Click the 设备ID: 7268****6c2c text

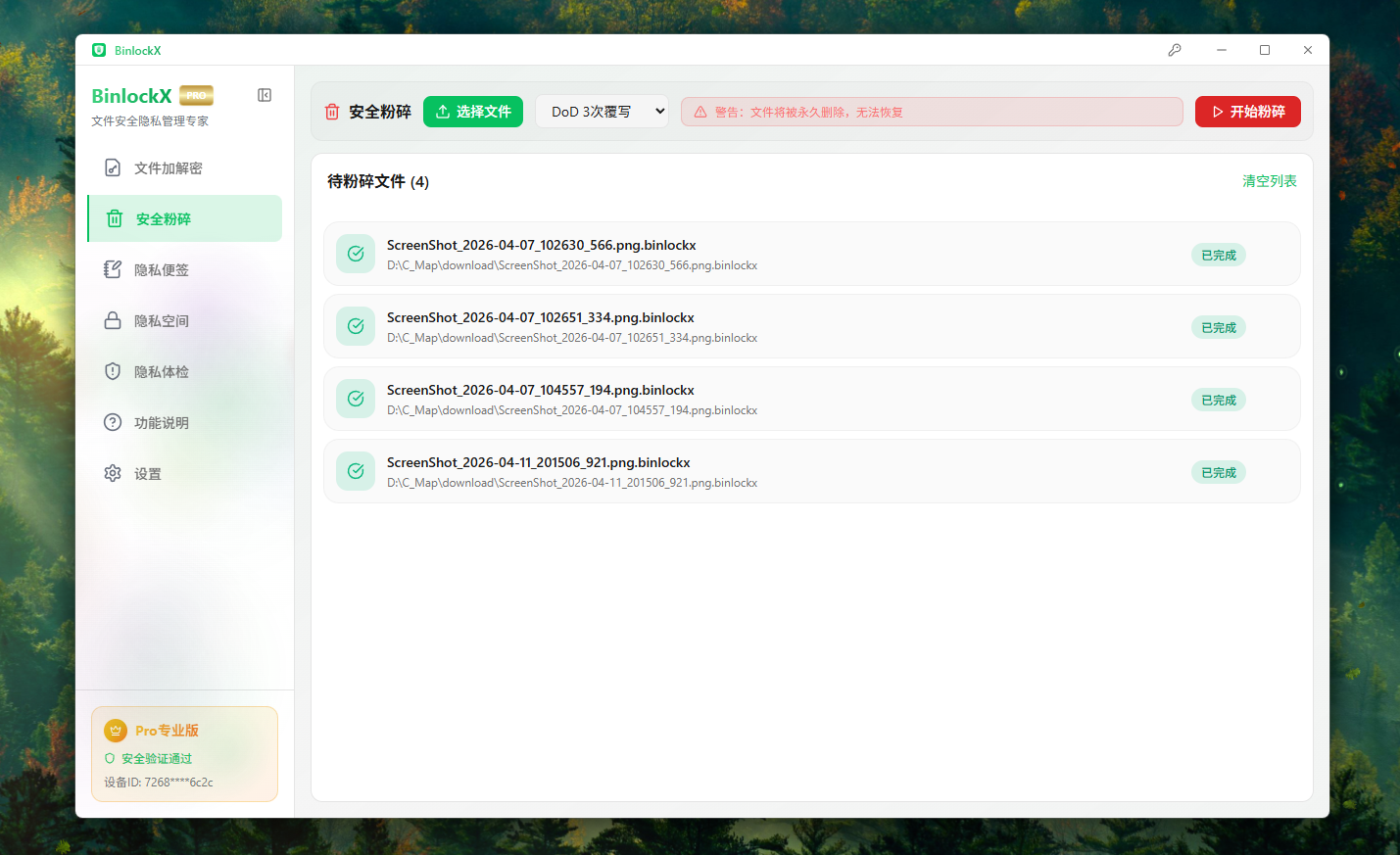(x=159, y=783)
